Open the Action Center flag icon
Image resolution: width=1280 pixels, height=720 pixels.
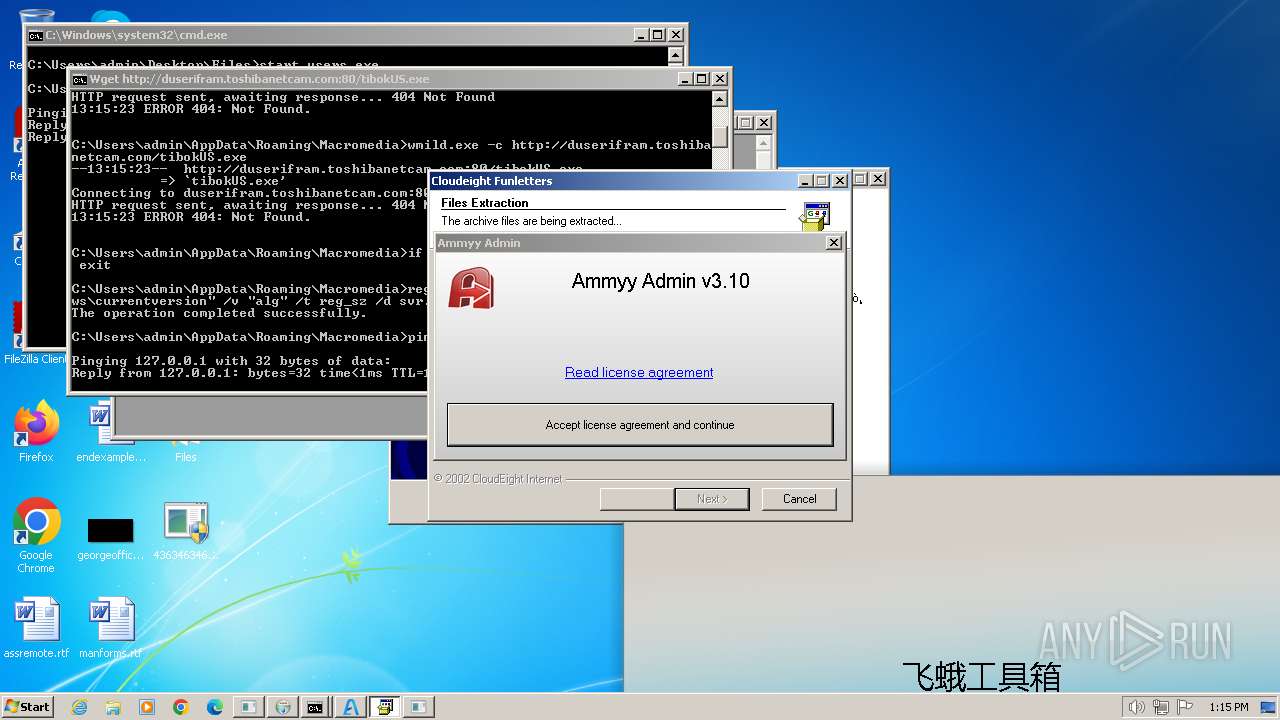click(x=1184, y=707)
